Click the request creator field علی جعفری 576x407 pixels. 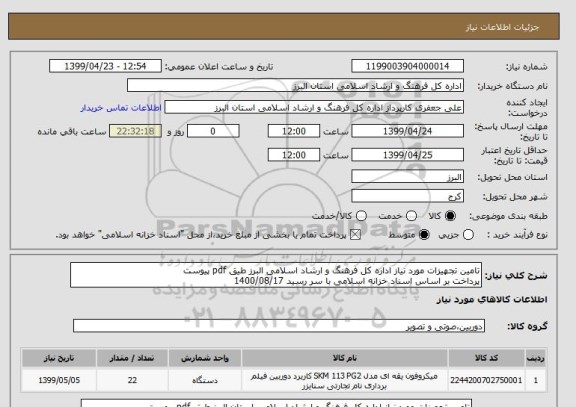click(314, 108)
